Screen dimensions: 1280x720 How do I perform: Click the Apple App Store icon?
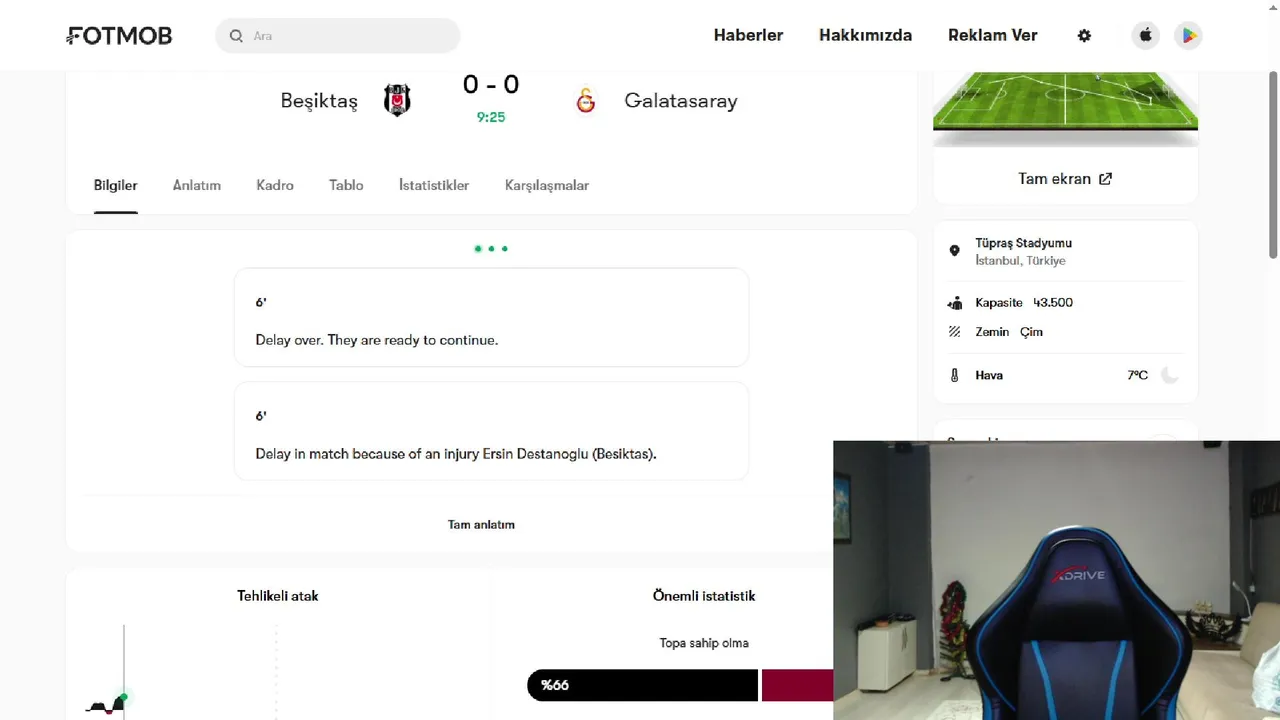[1146, 36]
